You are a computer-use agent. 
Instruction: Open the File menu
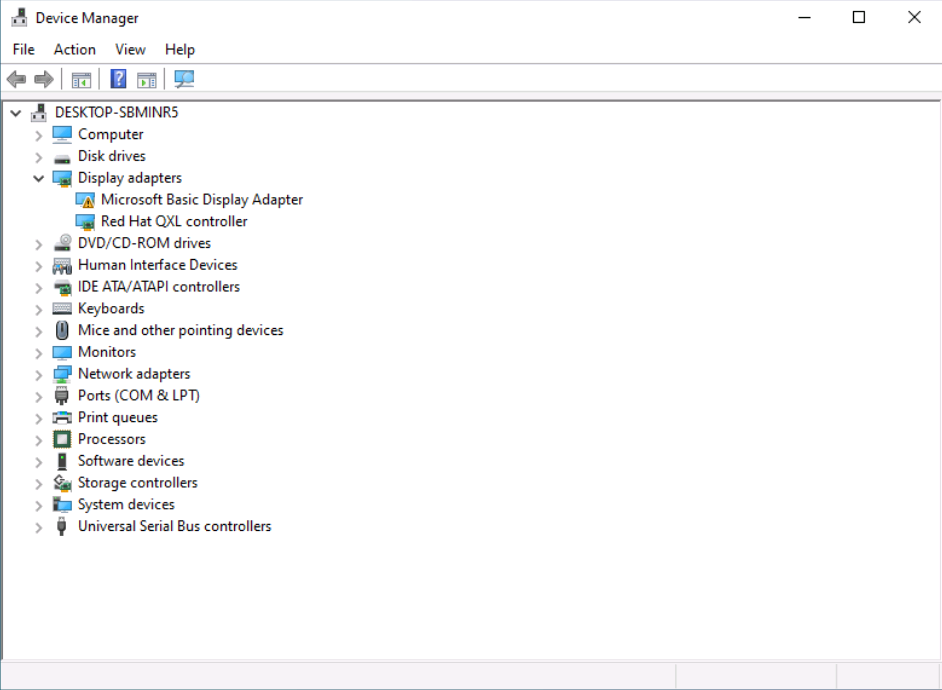tap(23, 49)
